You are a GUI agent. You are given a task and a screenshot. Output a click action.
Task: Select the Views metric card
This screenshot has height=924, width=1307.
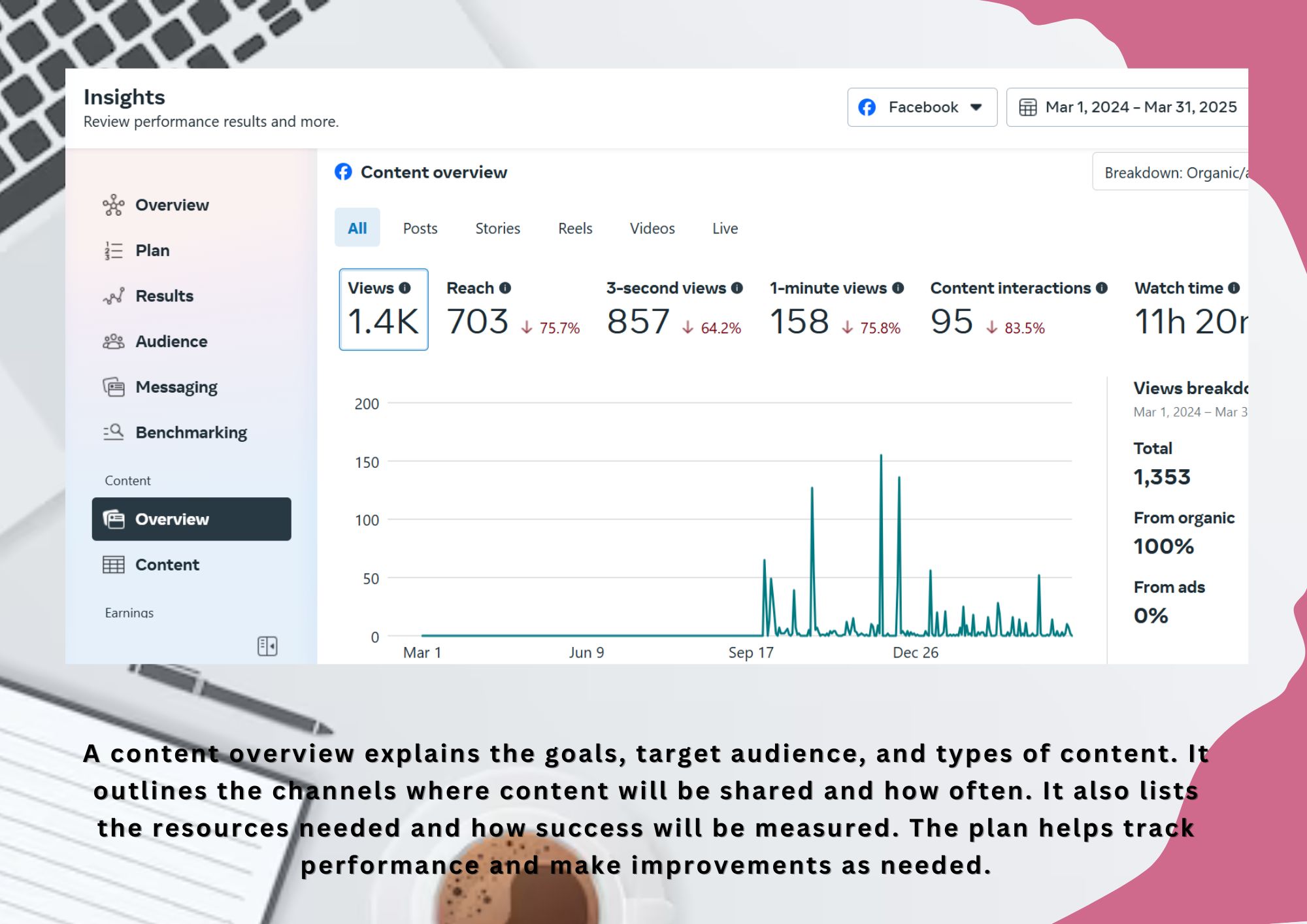(384, 310)
